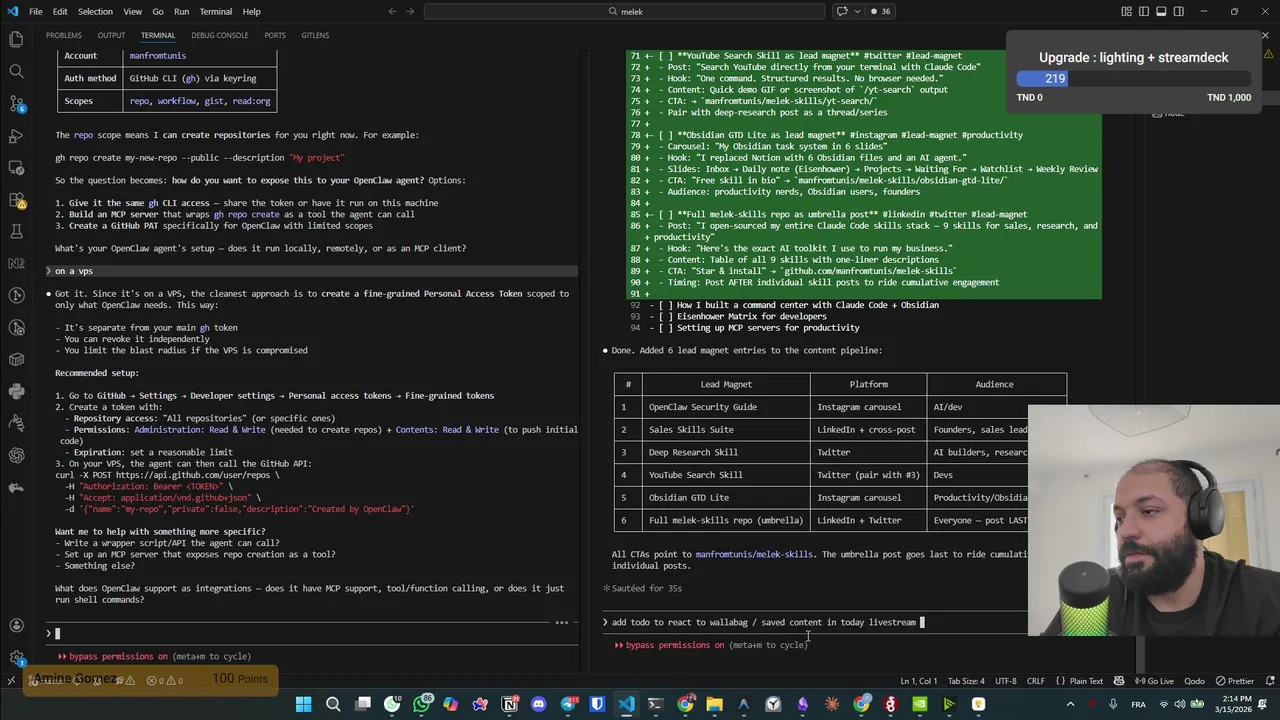Open the Copilot chat icon in title bar
1280x720 pixels.
[841, 11]
